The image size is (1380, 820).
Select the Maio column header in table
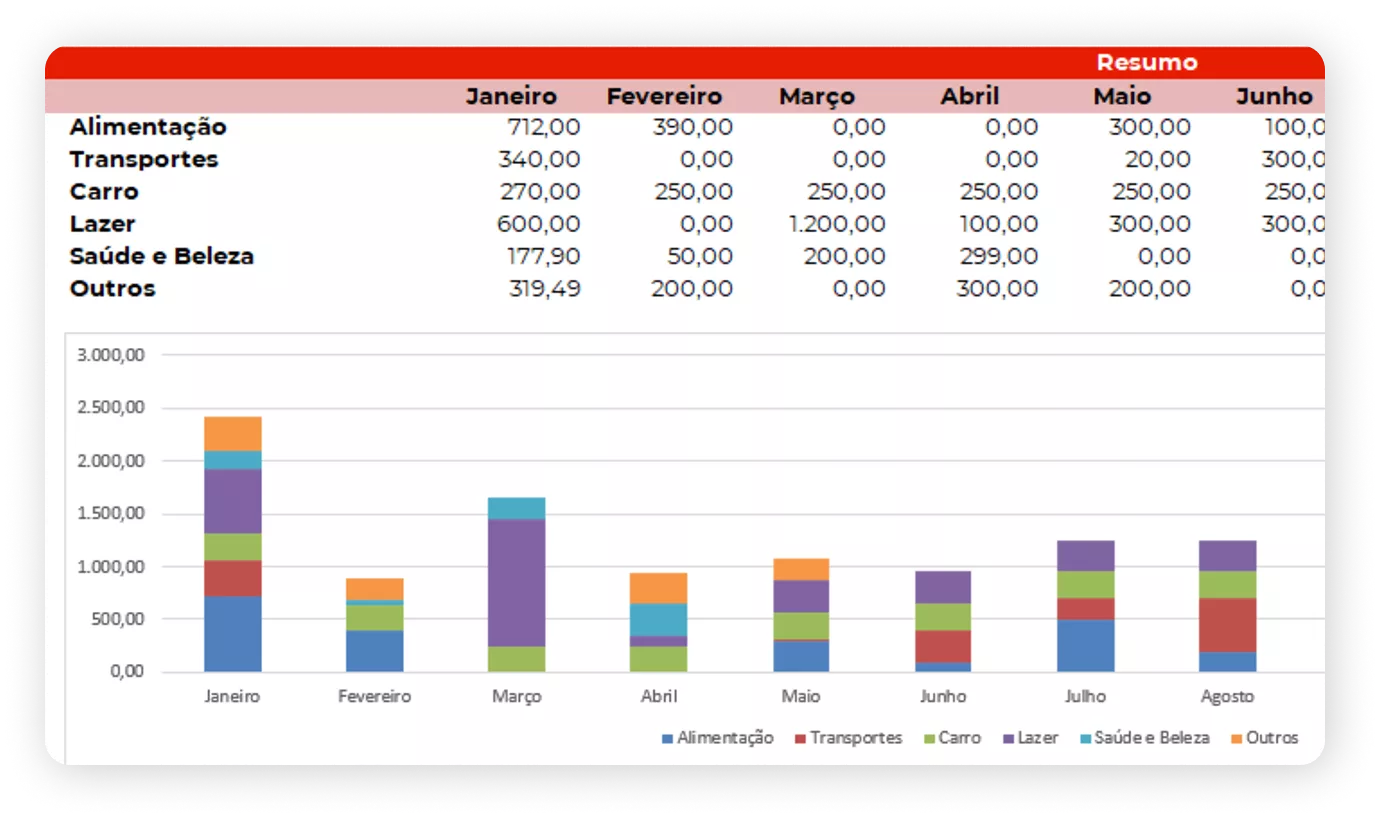coord(1121,96)
